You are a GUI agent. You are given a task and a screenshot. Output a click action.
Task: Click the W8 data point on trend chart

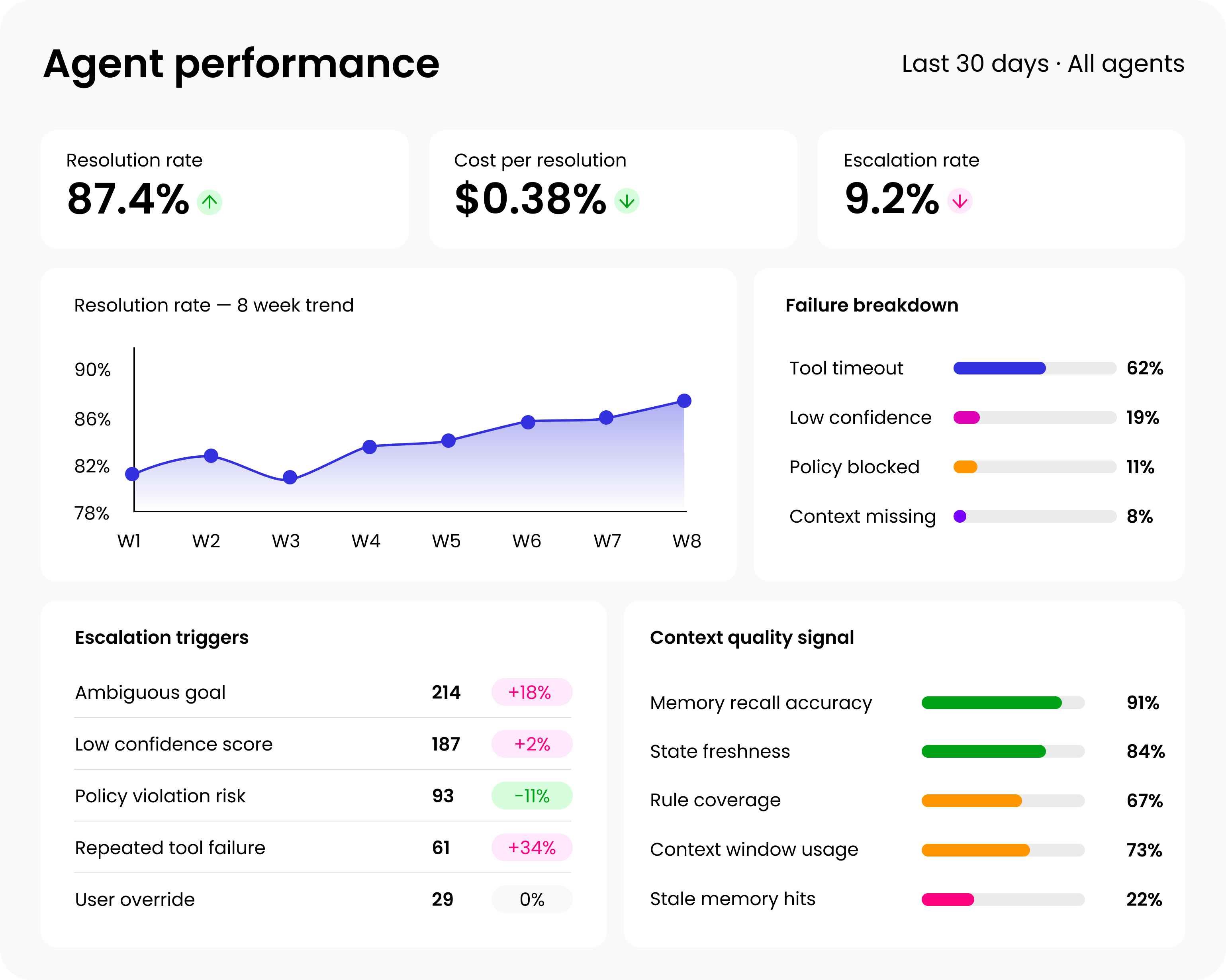pos(684,401)
